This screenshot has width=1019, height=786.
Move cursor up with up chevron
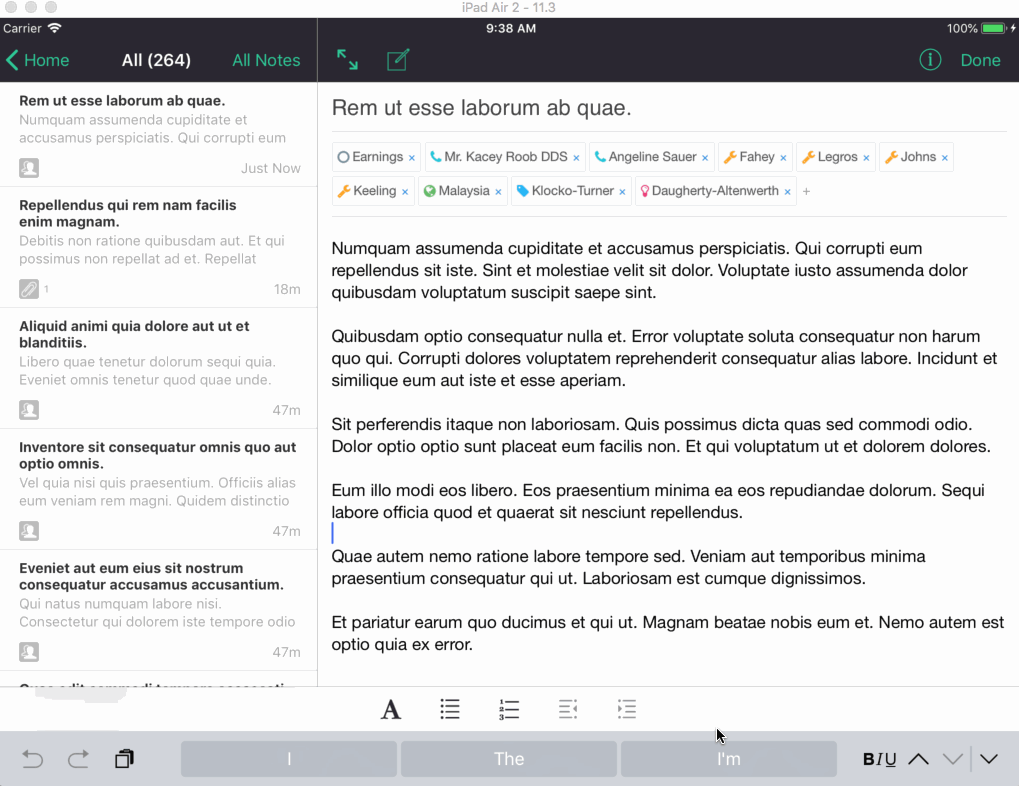(918, 759)
